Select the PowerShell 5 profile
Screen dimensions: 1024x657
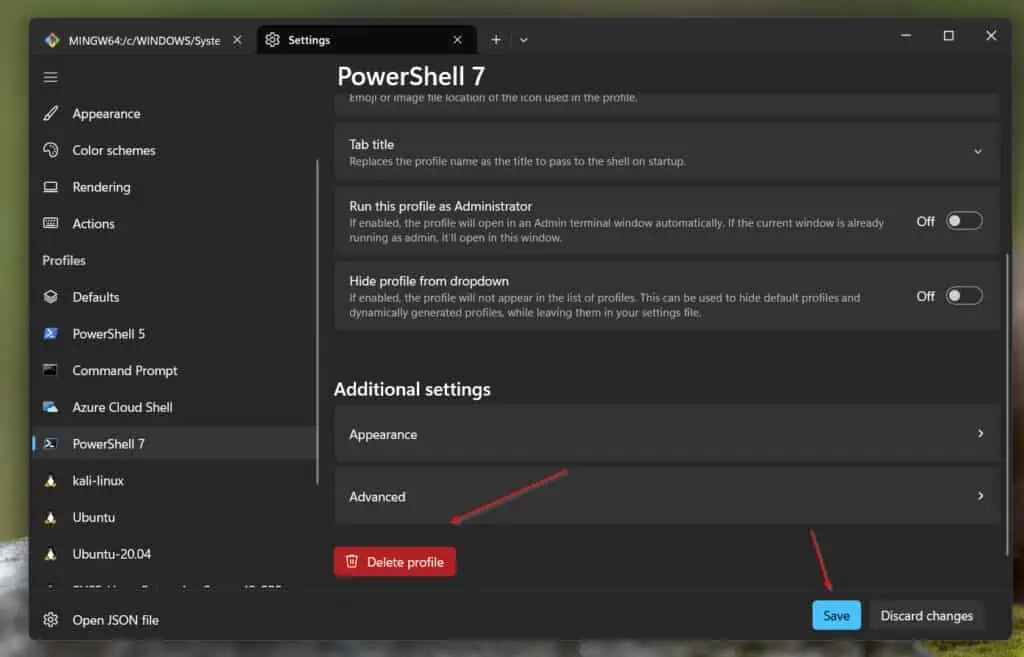pyautogui.click(x=174, y=334)
